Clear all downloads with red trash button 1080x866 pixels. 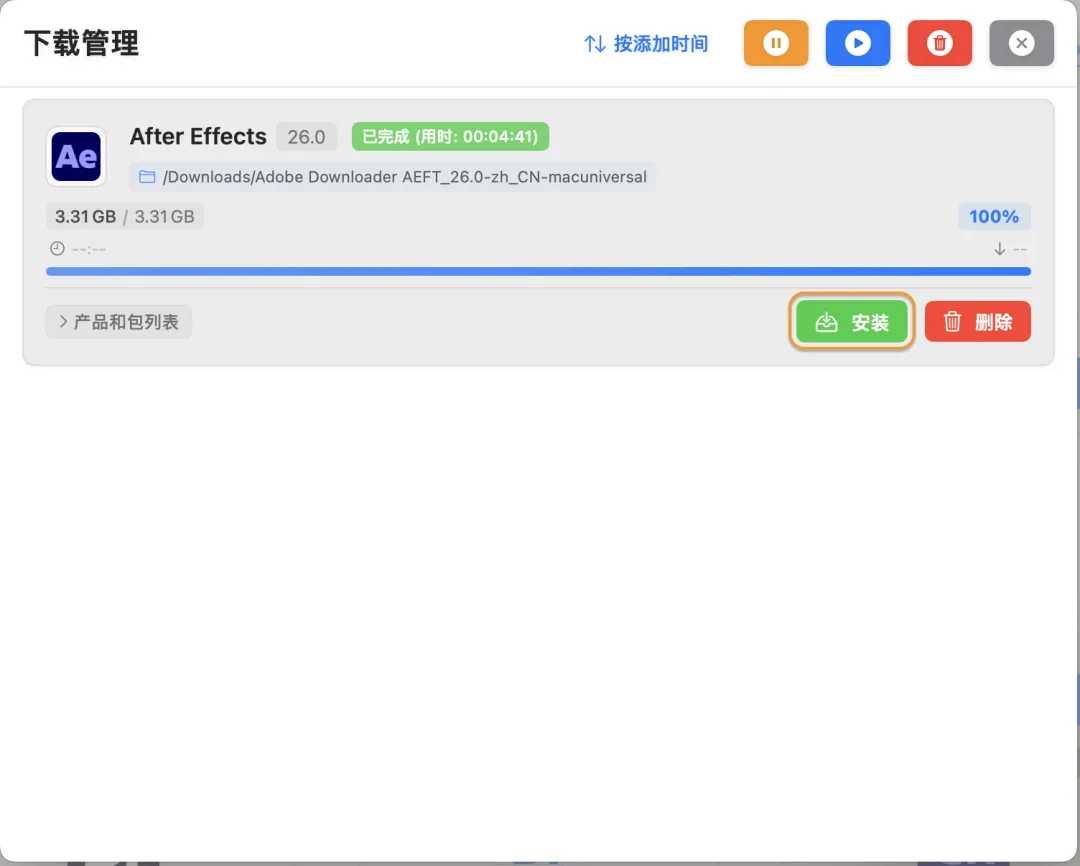939,43
